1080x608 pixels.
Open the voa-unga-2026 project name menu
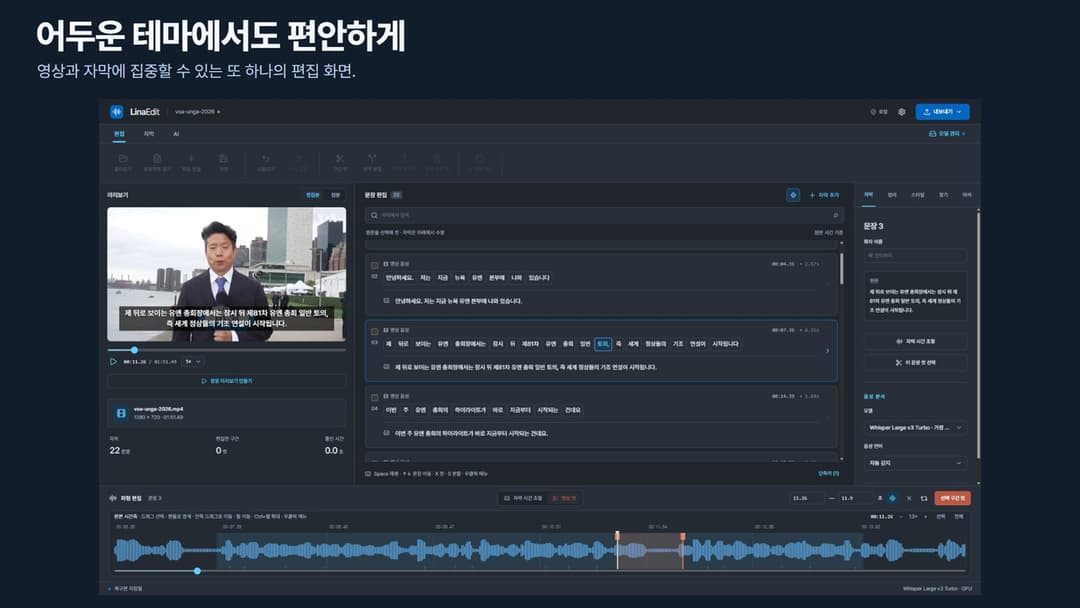tap(198, 112)
